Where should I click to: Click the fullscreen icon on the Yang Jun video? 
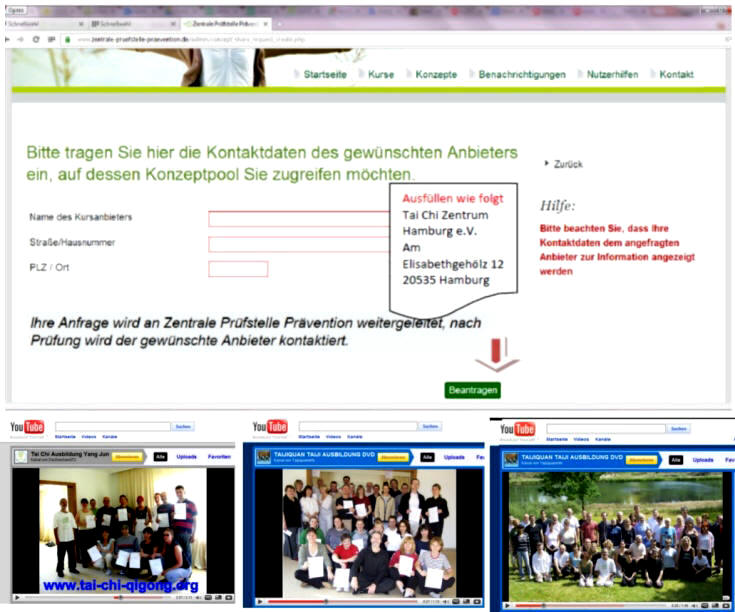pyautogui.click(x=227, y=596)
